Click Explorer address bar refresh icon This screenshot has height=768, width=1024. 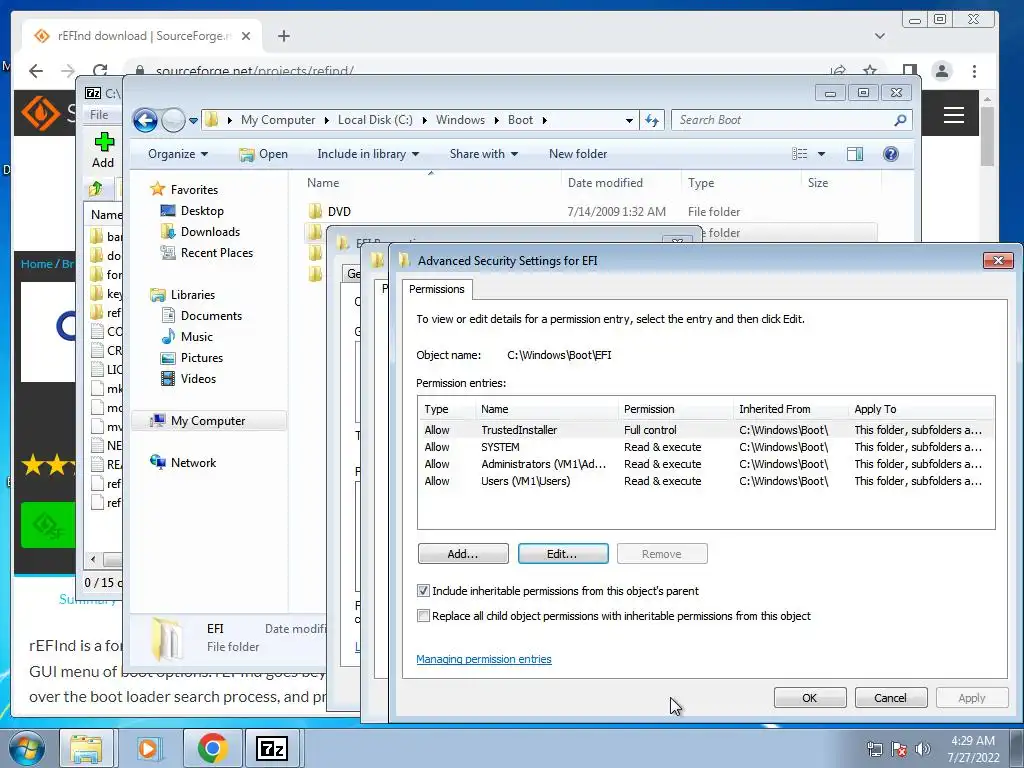pos(652,120)
